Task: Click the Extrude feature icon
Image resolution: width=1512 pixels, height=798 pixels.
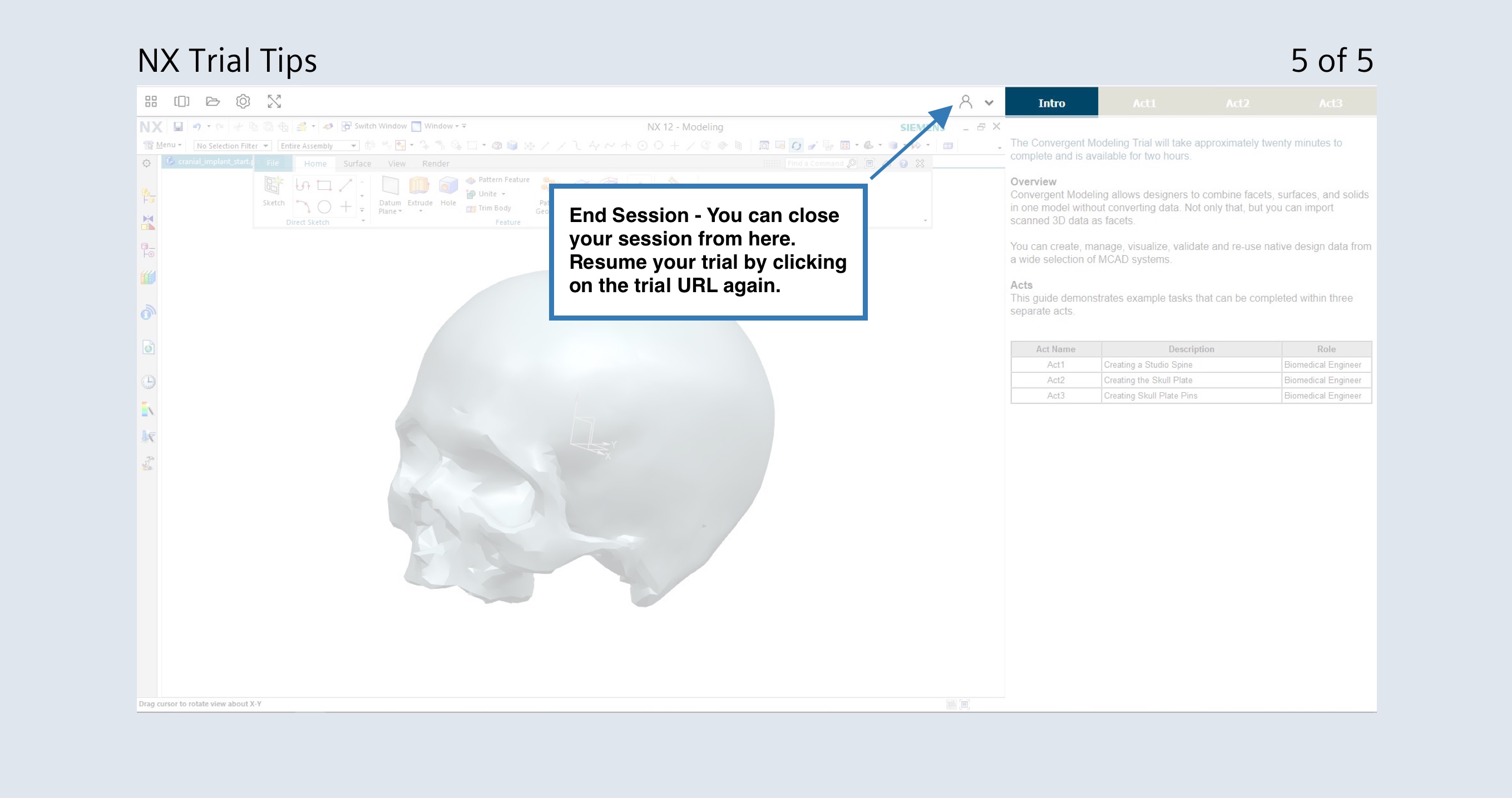Action: pyautogui.click(x=419, y=186)
